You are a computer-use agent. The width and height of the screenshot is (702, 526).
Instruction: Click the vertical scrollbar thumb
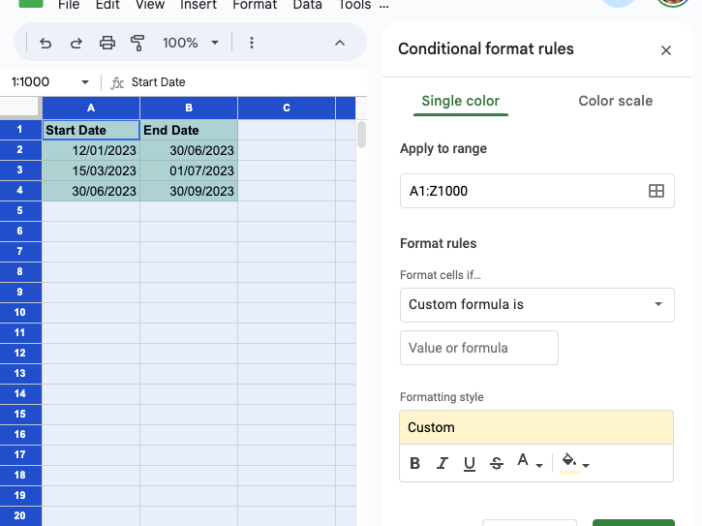(361, 134)
